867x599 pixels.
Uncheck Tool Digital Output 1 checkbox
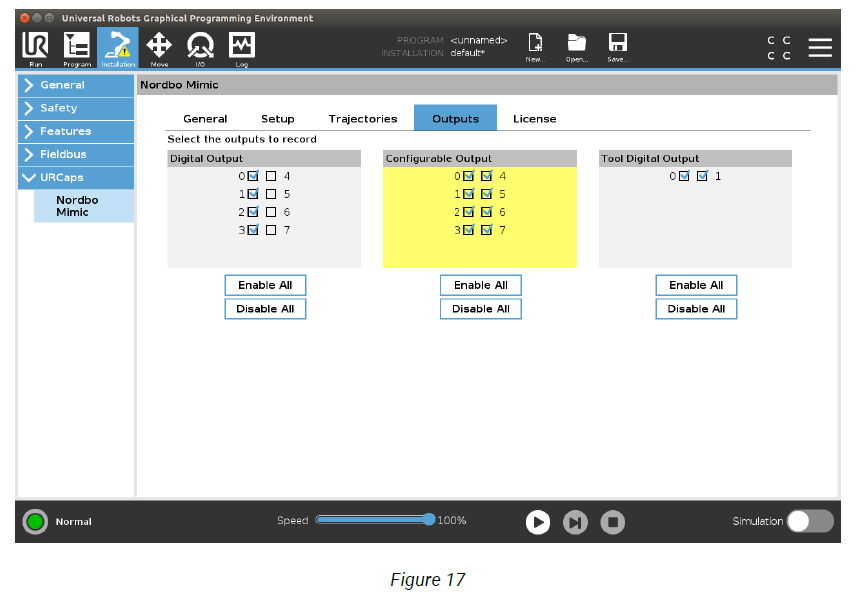pos(702,176)
